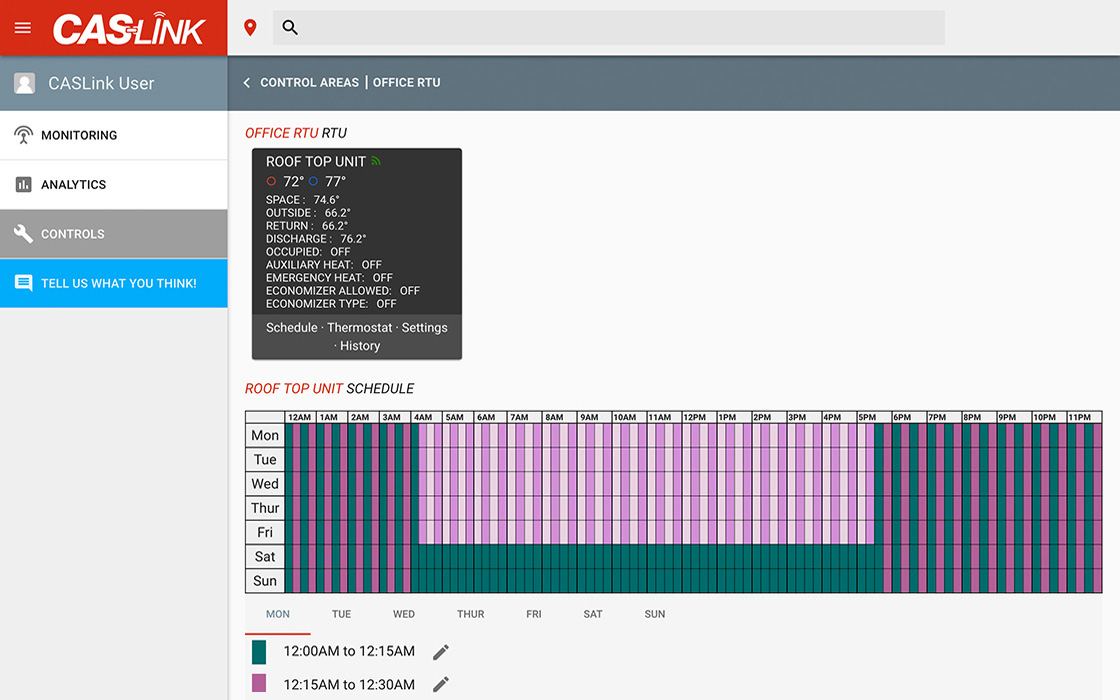Screen dimensions: 1120x700
Task: Click the DISCHARGE: 76.2° reading
Action: pyautogui.click(x=316, y=239)
